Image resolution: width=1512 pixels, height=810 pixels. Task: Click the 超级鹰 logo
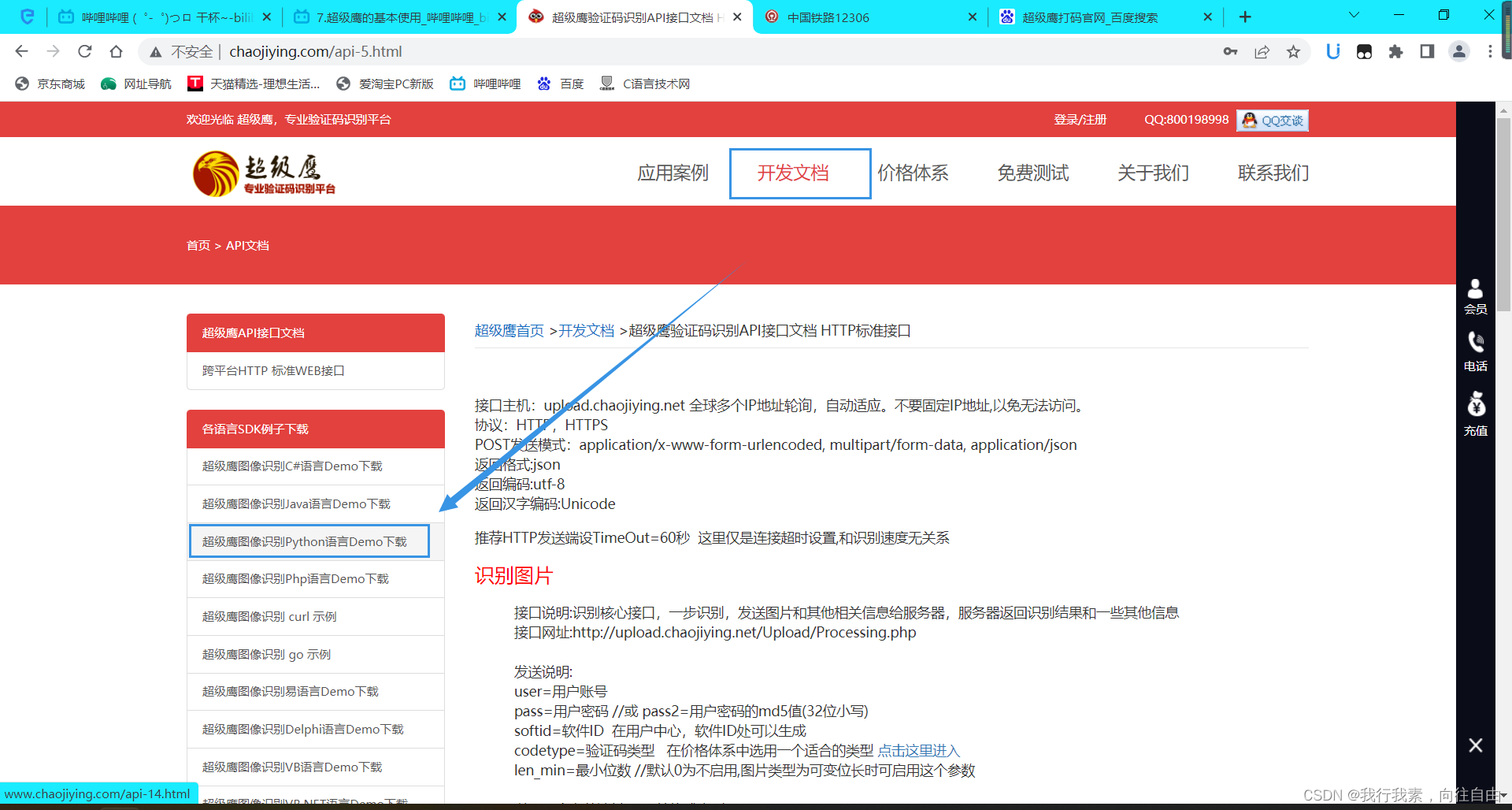tap(265, 173)
